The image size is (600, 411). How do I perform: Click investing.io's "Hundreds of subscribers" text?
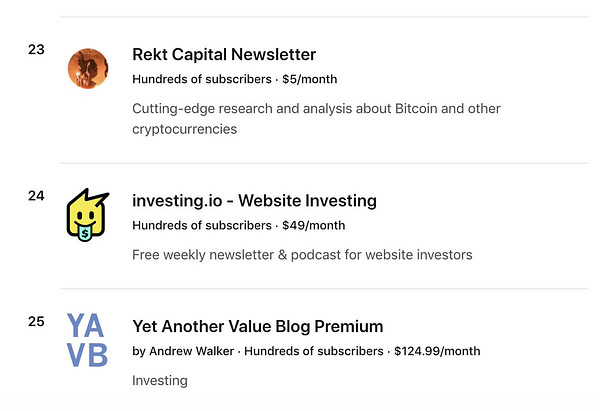click(202, 225)
